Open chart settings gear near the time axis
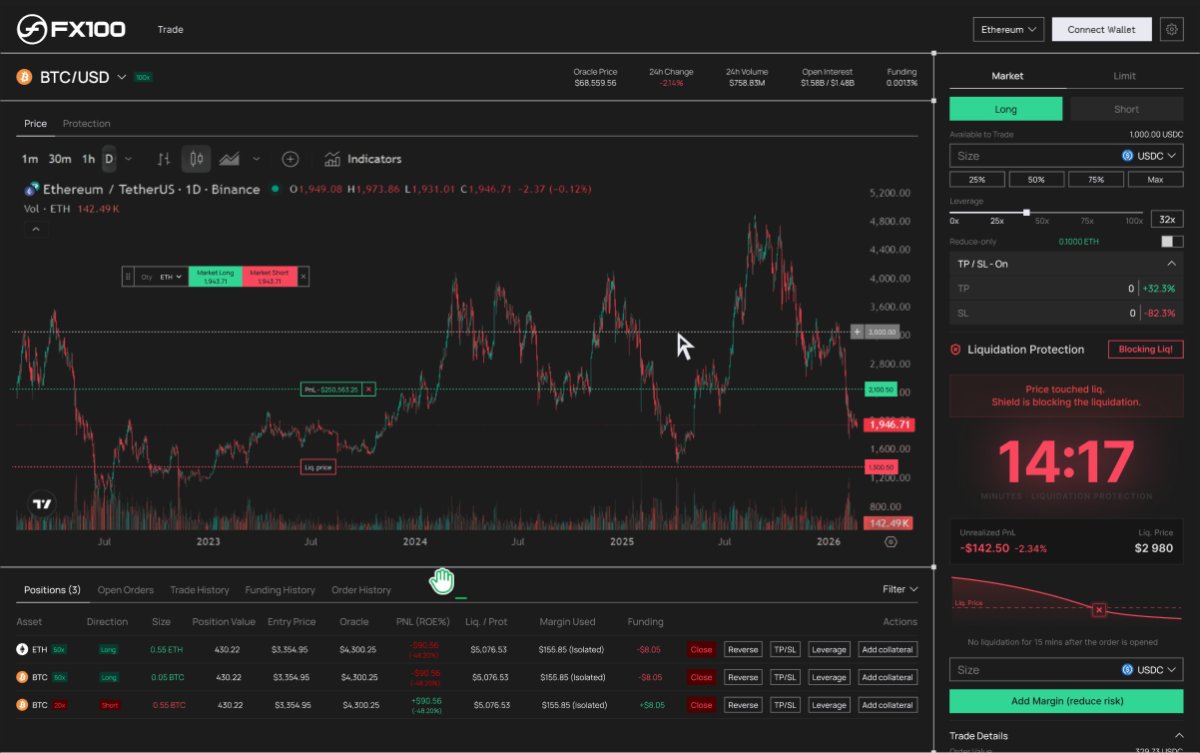Viewport: 1200px width, 753px height. 891,541
